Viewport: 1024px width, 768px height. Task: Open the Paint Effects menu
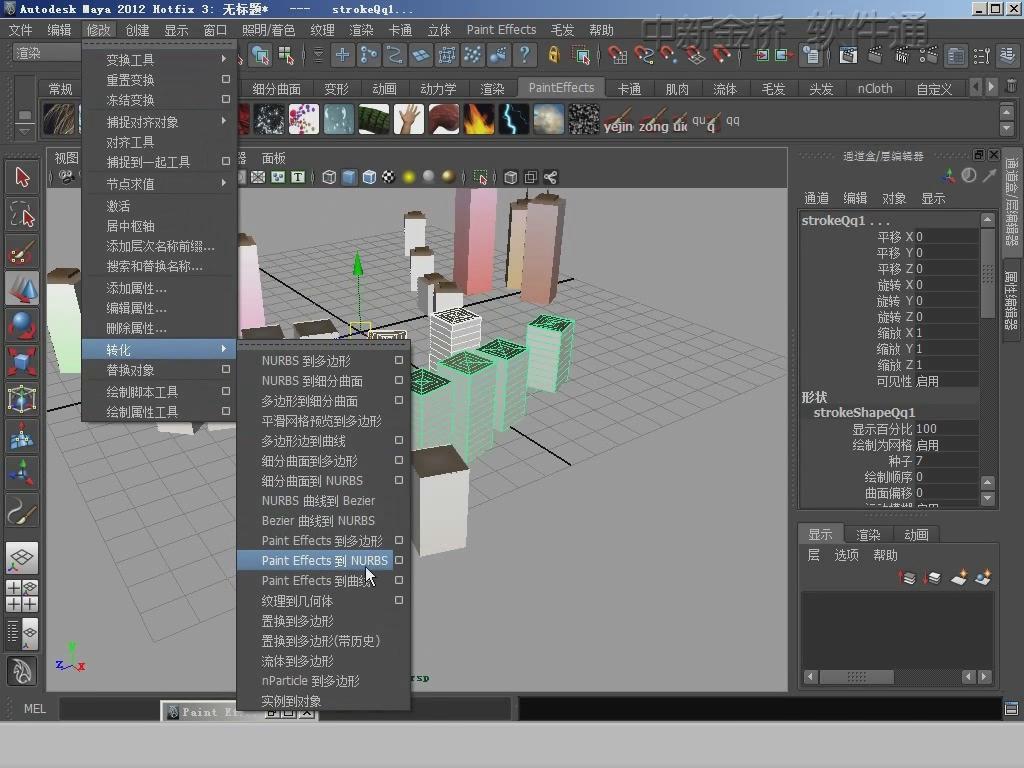tap(501, 30)
